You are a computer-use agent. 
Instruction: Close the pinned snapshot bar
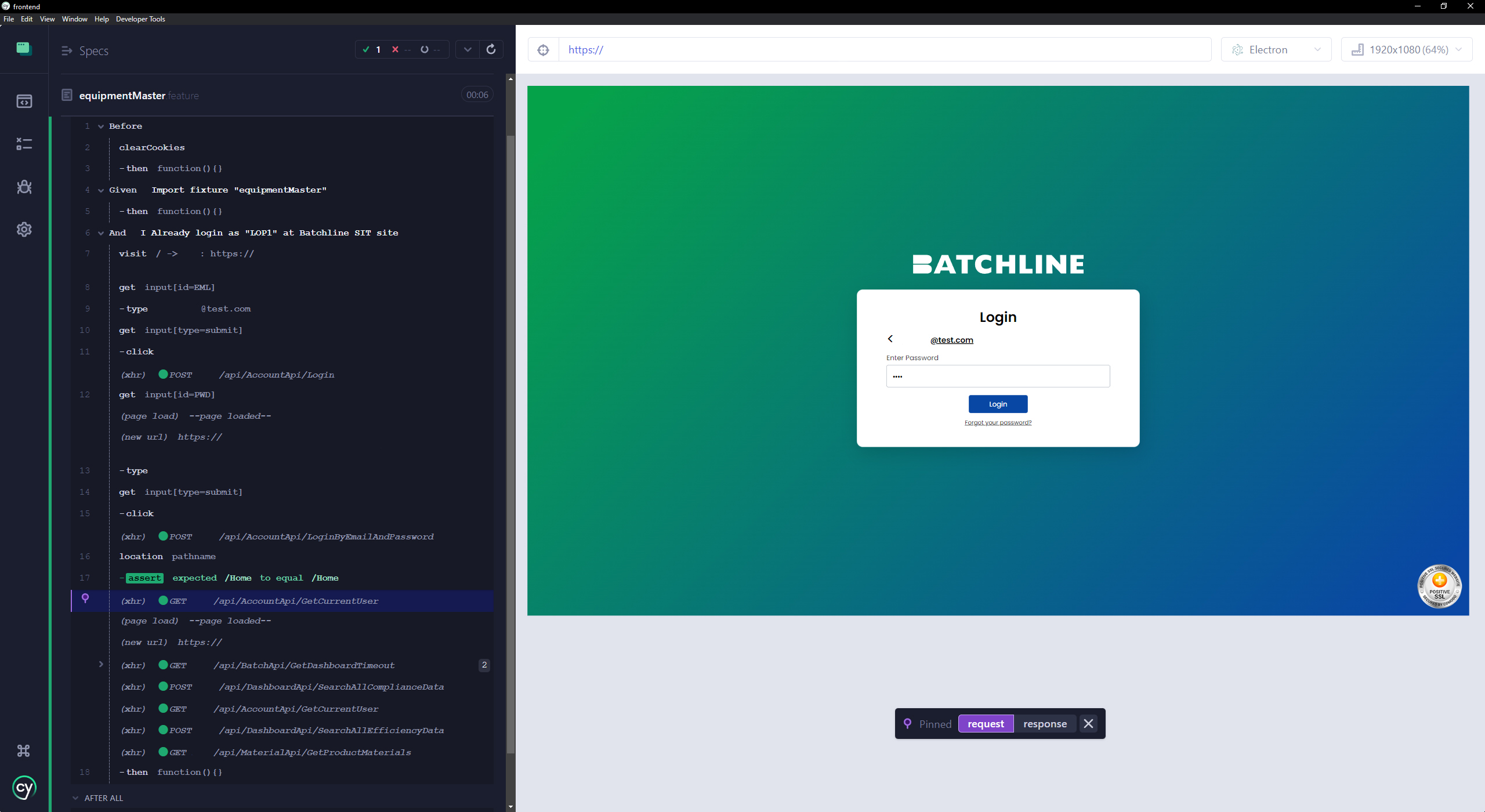tap(1088, 724)
